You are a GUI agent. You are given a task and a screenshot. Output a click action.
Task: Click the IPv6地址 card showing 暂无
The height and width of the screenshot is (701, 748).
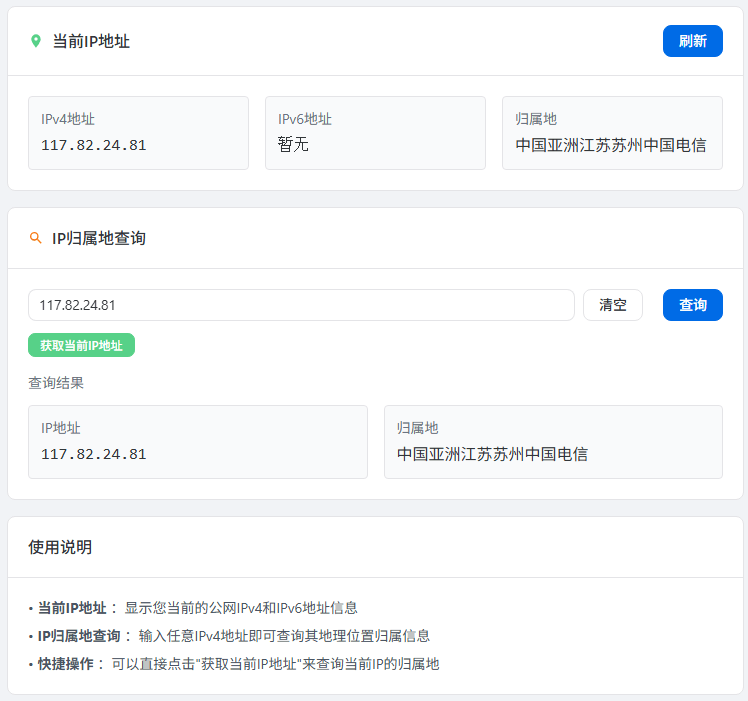click(374, 133)
